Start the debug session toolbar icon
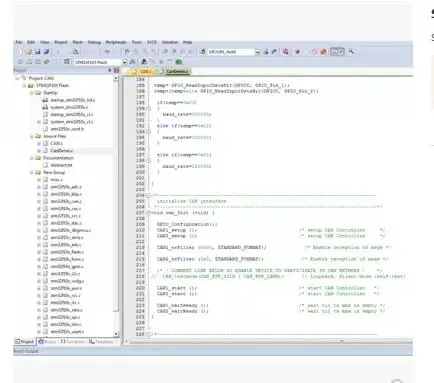The width and height of the screenshot is (434, 383). 285,52
